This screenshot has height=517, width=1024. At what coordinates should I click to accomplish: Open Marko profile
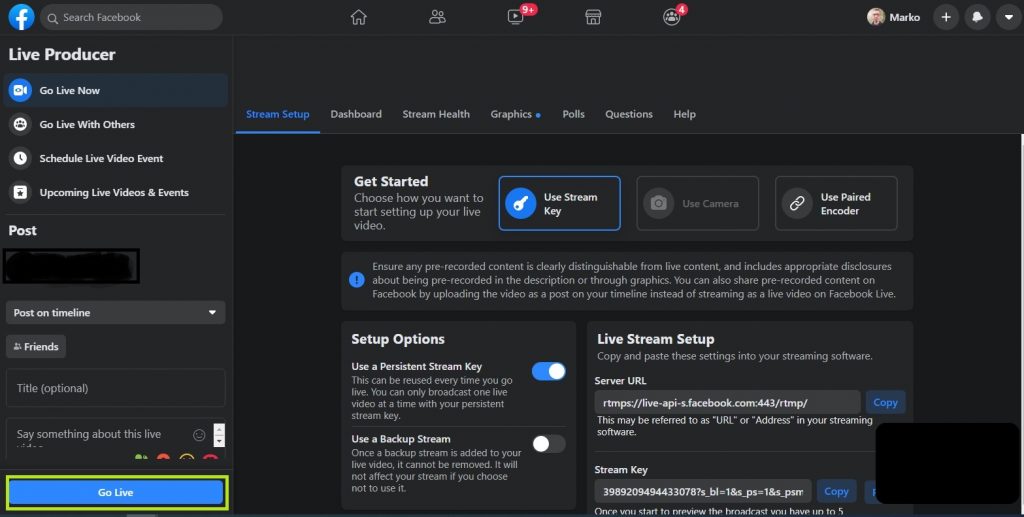pyautogui.click(x=893, y=17)
